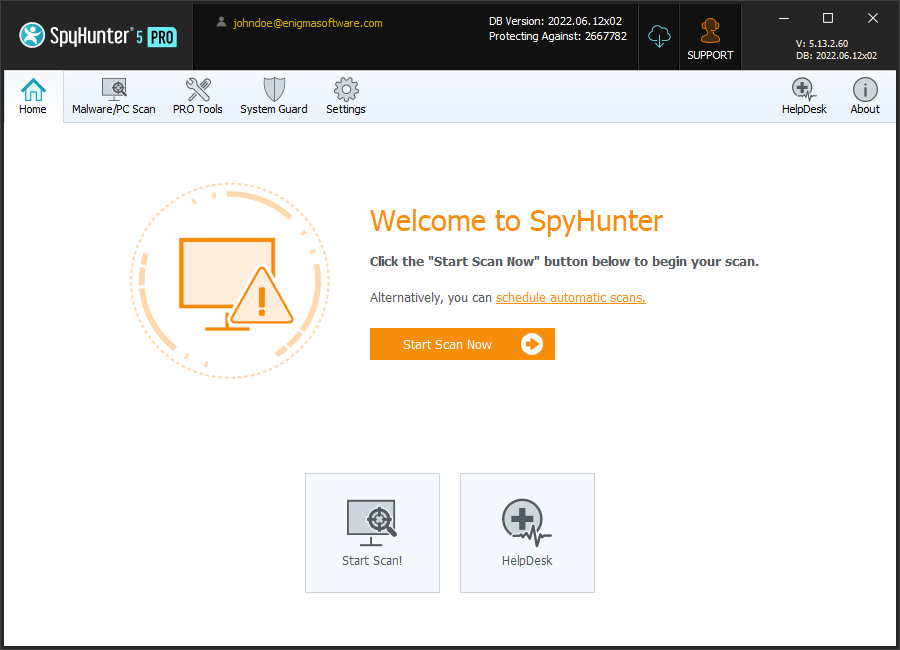The height and width of the screenshot is (650, 900).
Task: Open the Home tab
Action: pyautogui.click(x=33, y=97)
